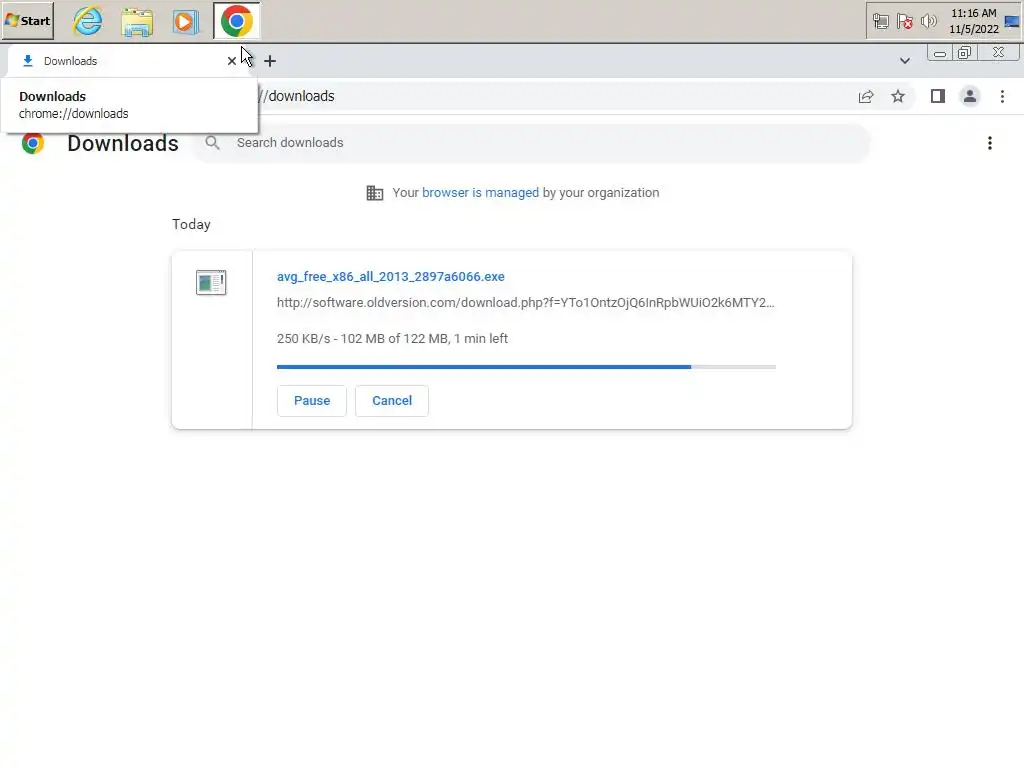This screenshot has width=1024, height=768.
Task: Click the volume speaker tray icon
Action: pos(928,22)
